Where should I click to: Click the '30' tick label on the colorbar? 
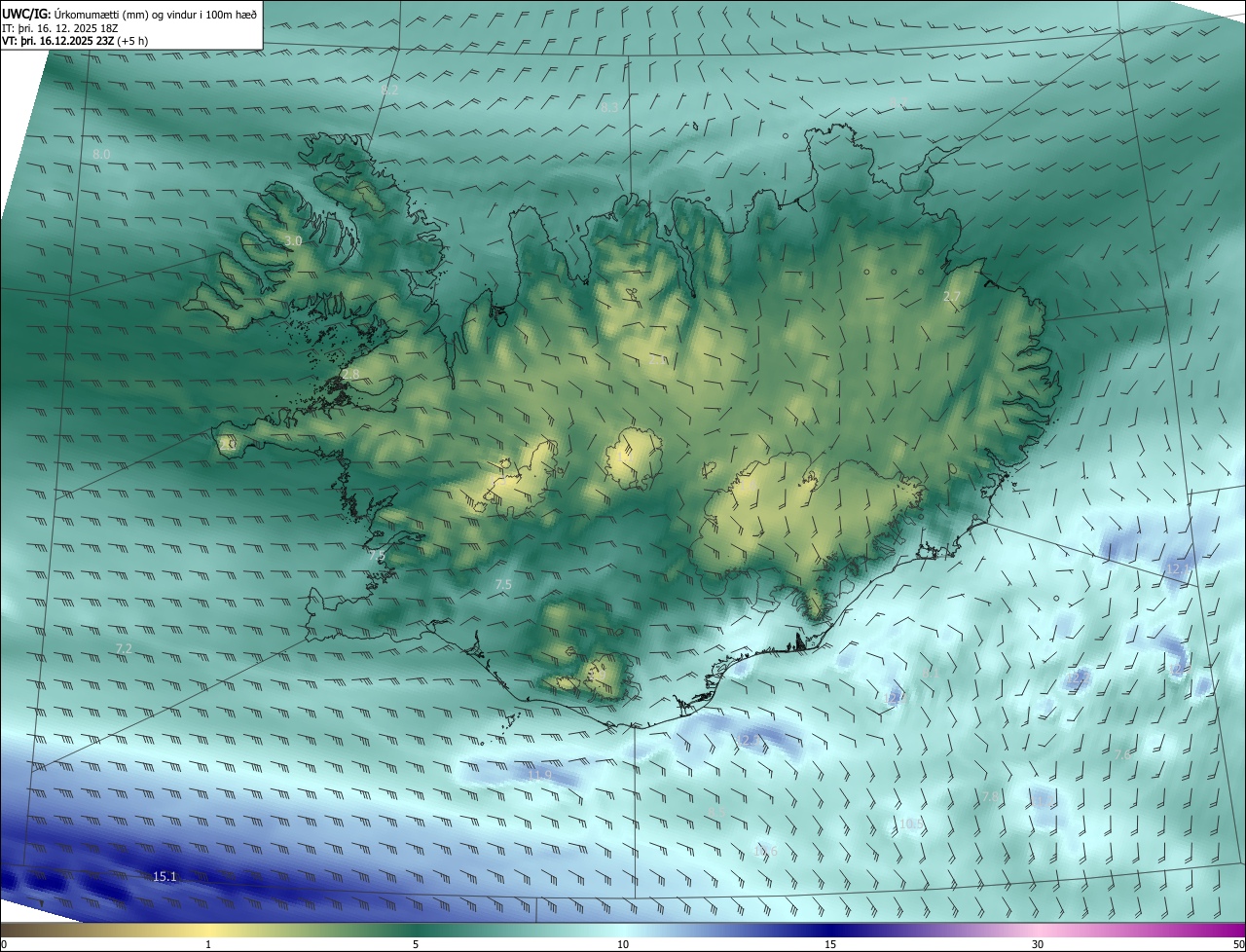point(1038,945)
